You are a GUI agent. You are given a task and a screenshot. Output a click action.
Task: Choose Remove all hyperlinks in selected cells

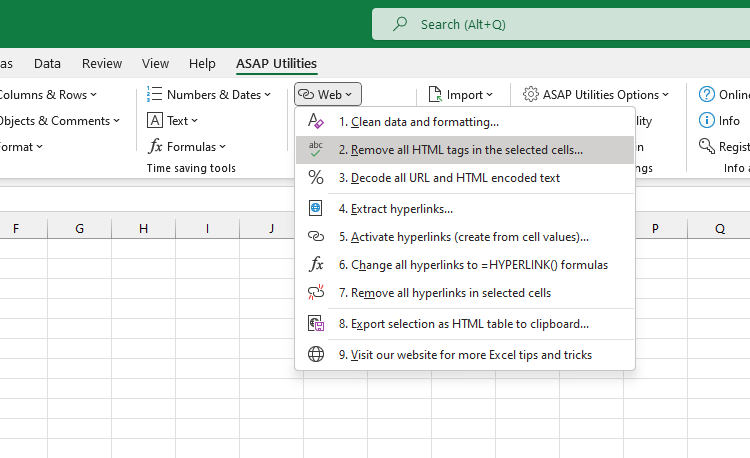click(x=465, y=293)
